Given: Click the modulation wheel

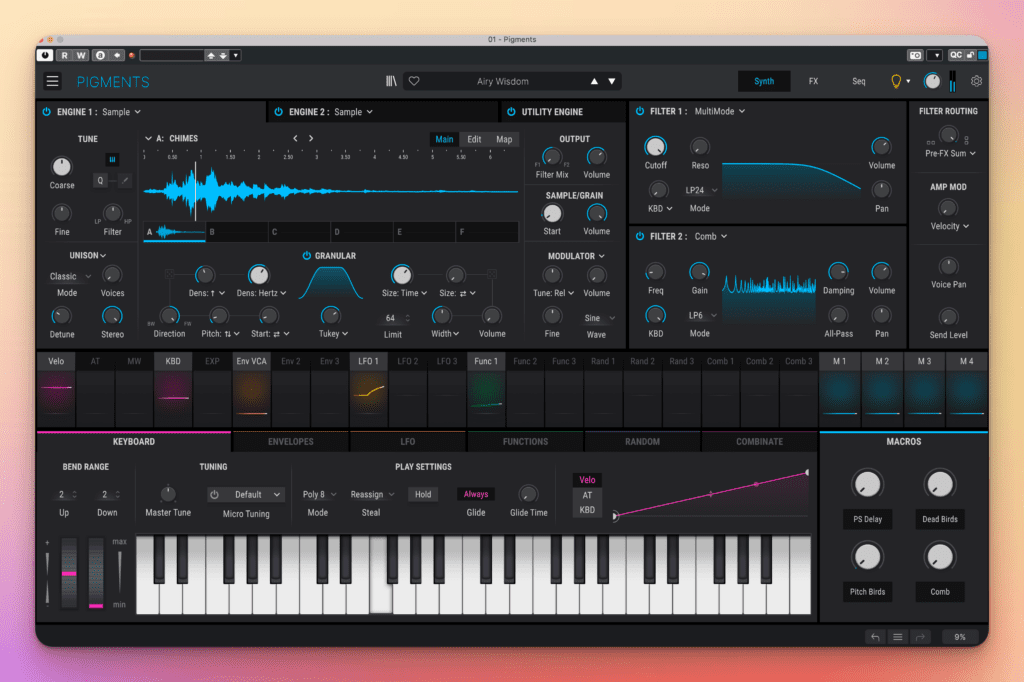Looking at the screenshot, I should (96, 573).
